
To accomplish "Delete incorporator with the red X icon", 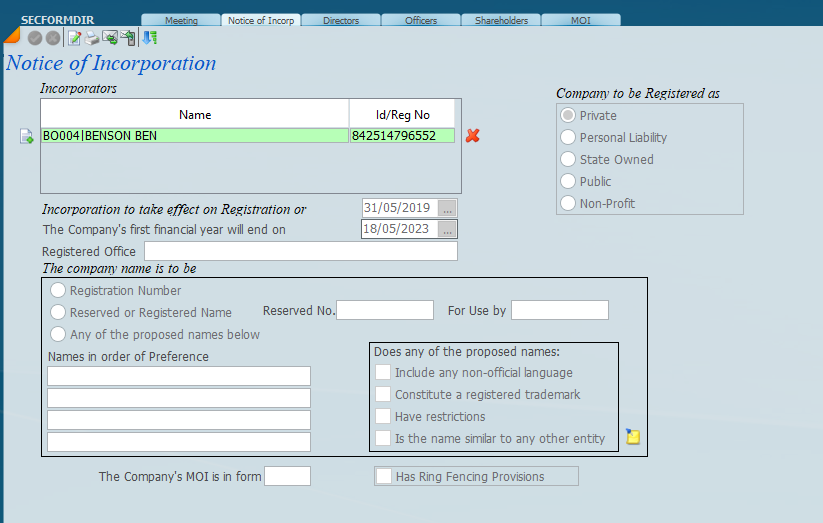I will [x=473, y=136].
